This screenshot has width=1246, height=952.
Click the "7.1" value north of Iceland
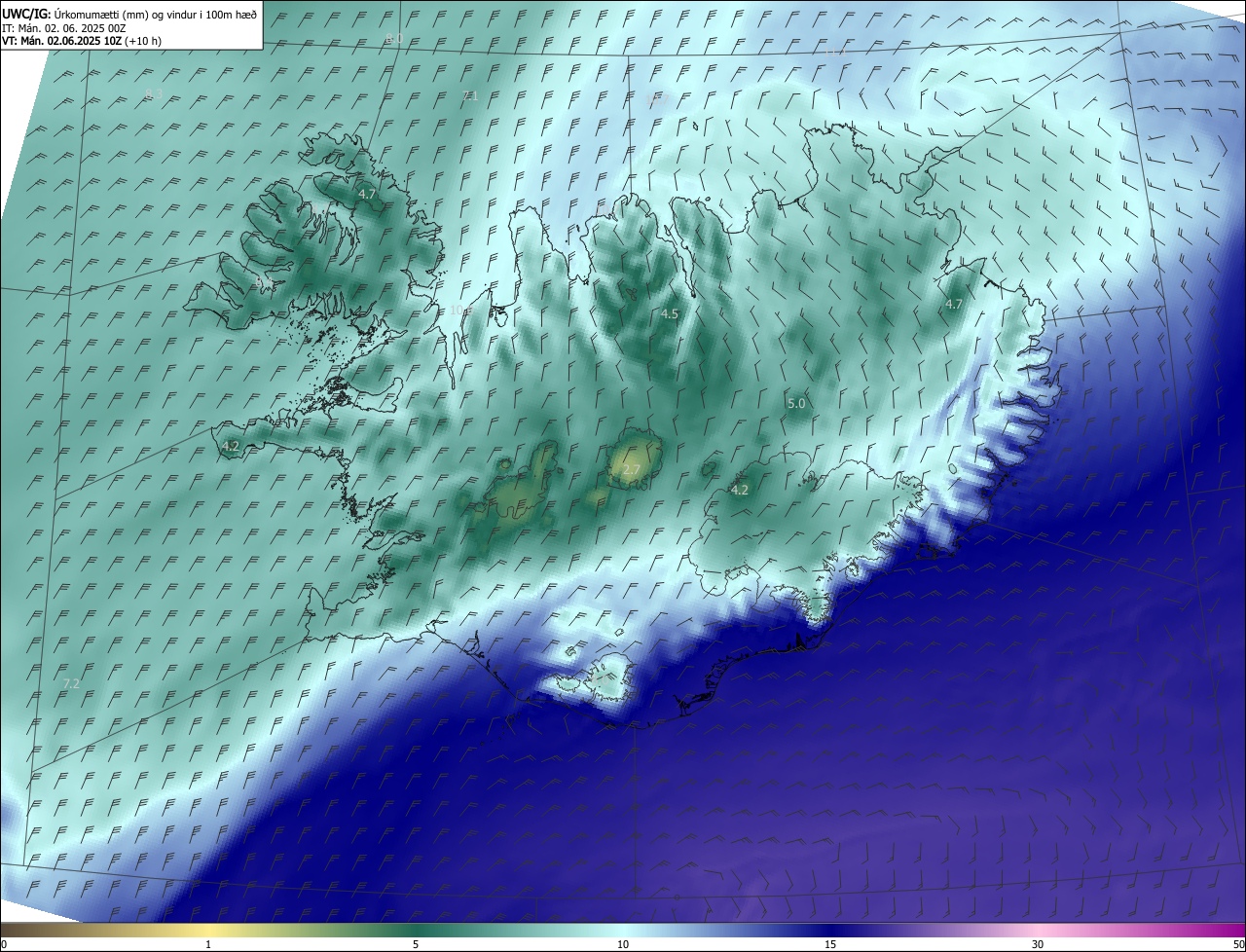click(x=469, y=95)
